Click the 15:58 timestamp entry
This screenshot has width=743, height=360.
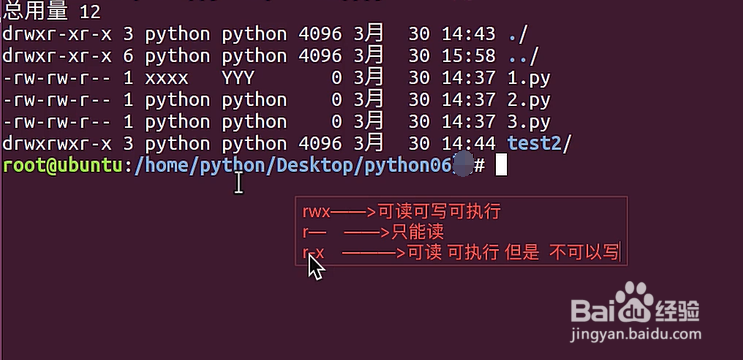coord(469,56)
